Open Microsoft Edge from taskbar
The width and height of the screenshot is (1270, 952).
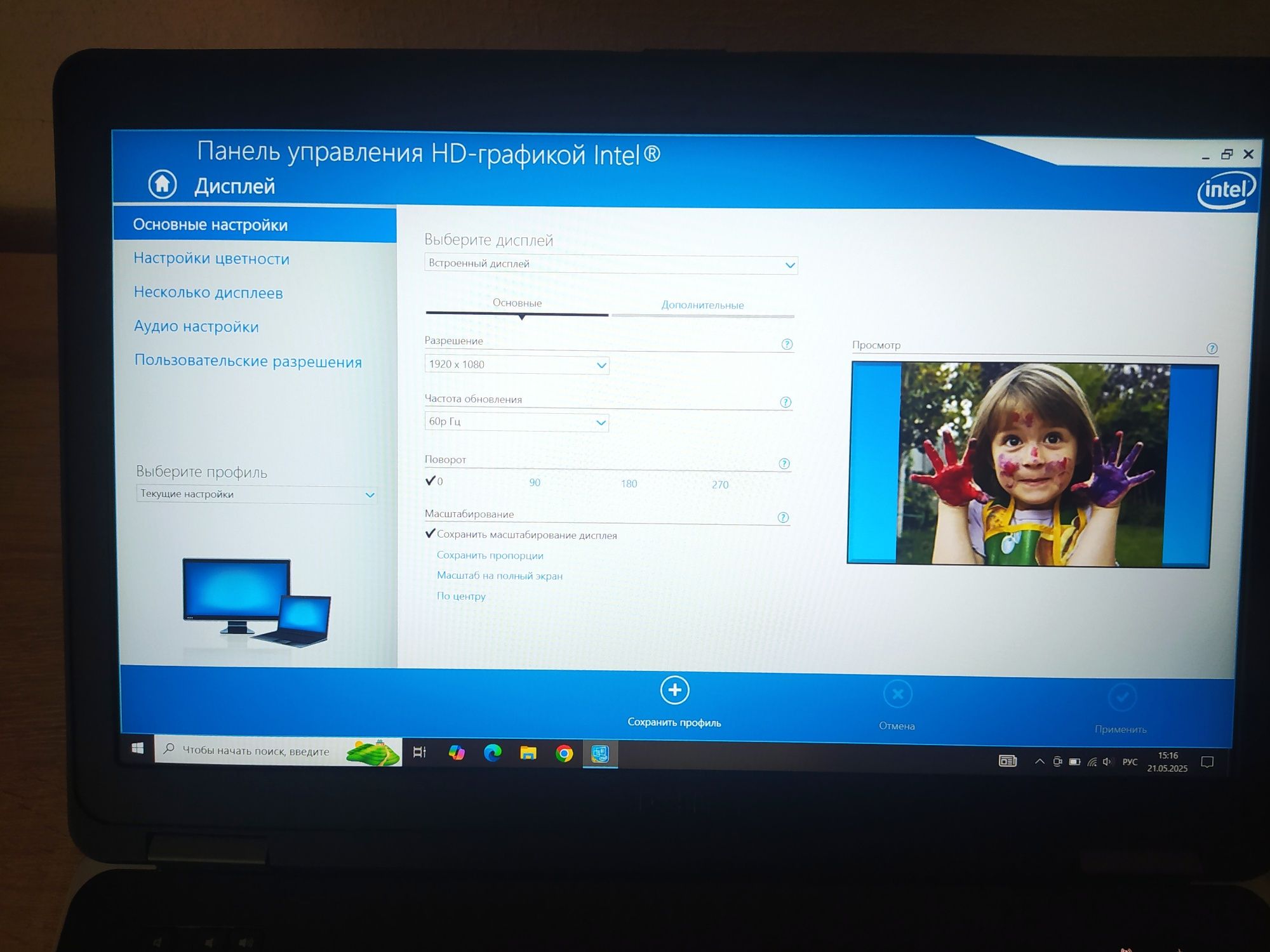click(492, 753)
